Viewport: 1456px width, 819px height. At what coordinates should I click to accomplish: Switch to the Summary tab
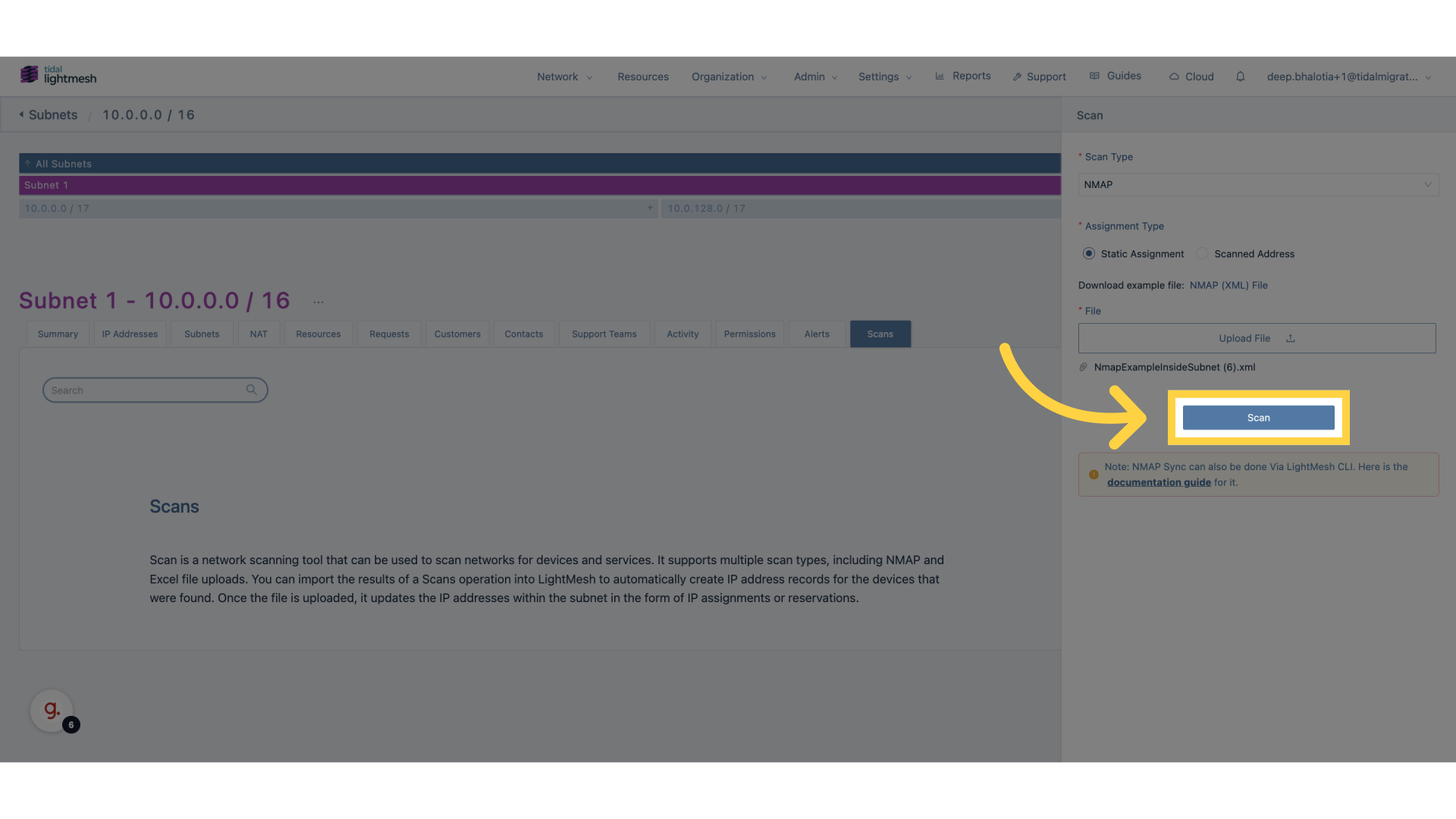(58, 333)
